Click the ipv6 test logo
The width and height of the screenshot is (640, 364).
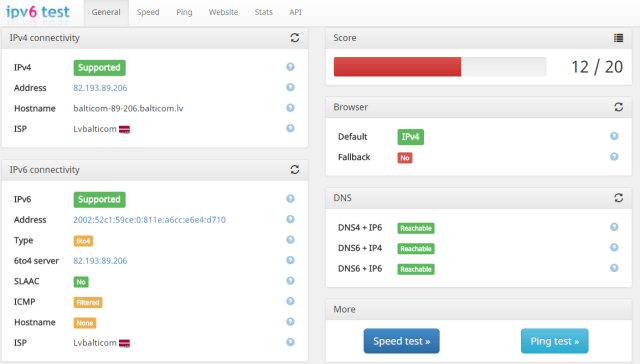tap(38, 12)
